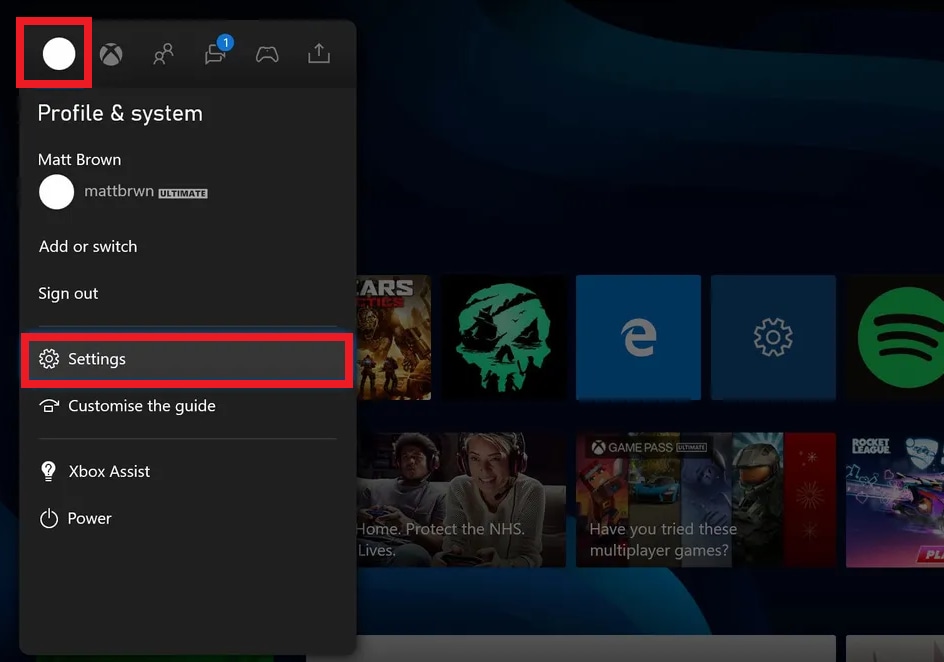Choose Add or switch account
The width and height of the screenshot is (944, 662).
(88, 246)
